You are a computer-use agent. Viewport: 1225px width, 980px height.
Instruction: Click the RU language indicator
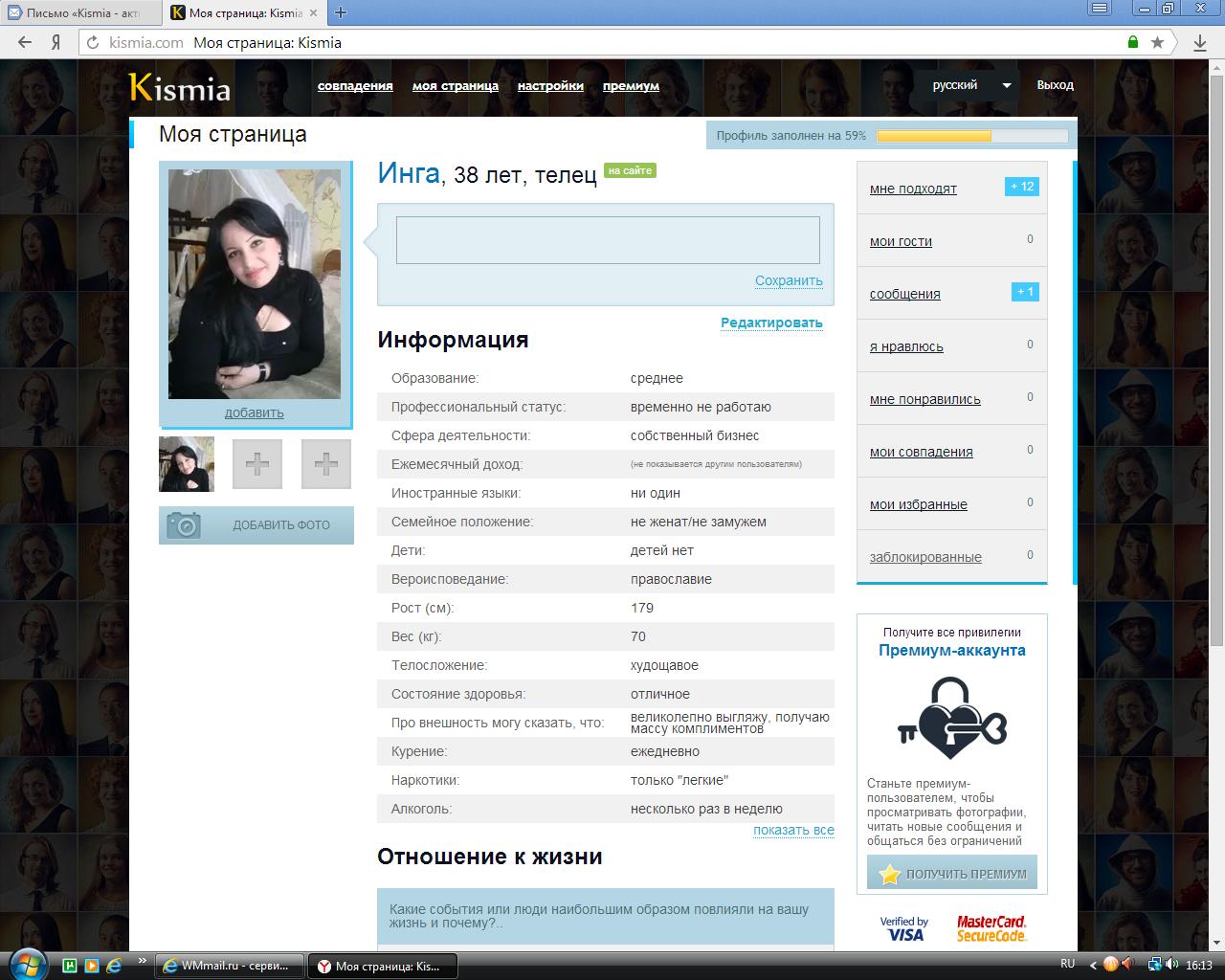pos(1068,964)
